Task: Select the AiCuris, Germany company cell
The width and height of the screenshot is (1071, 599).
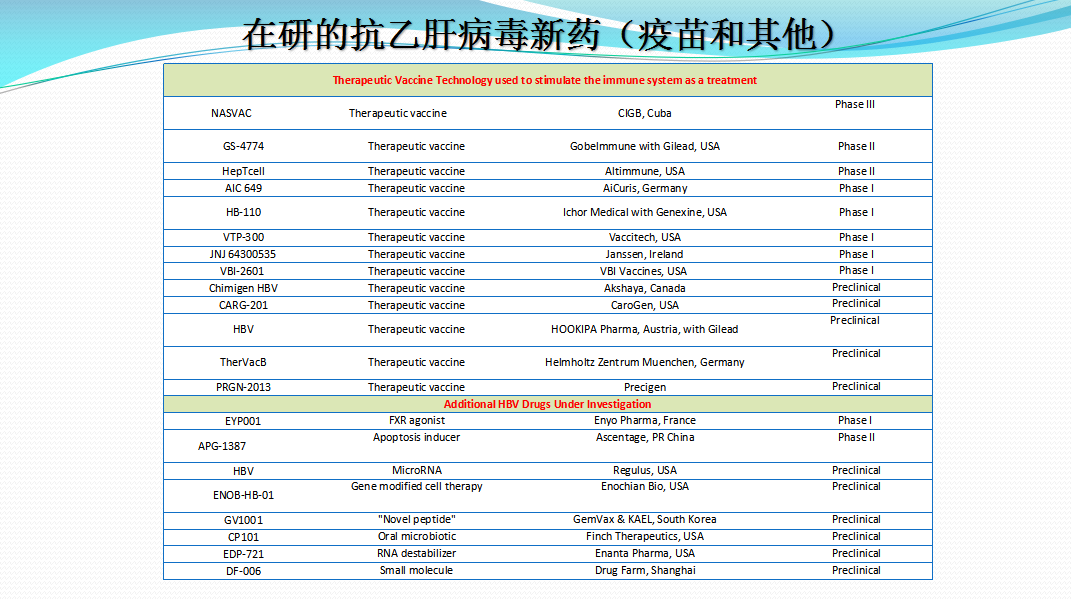Action: click(x=645, y=188)
